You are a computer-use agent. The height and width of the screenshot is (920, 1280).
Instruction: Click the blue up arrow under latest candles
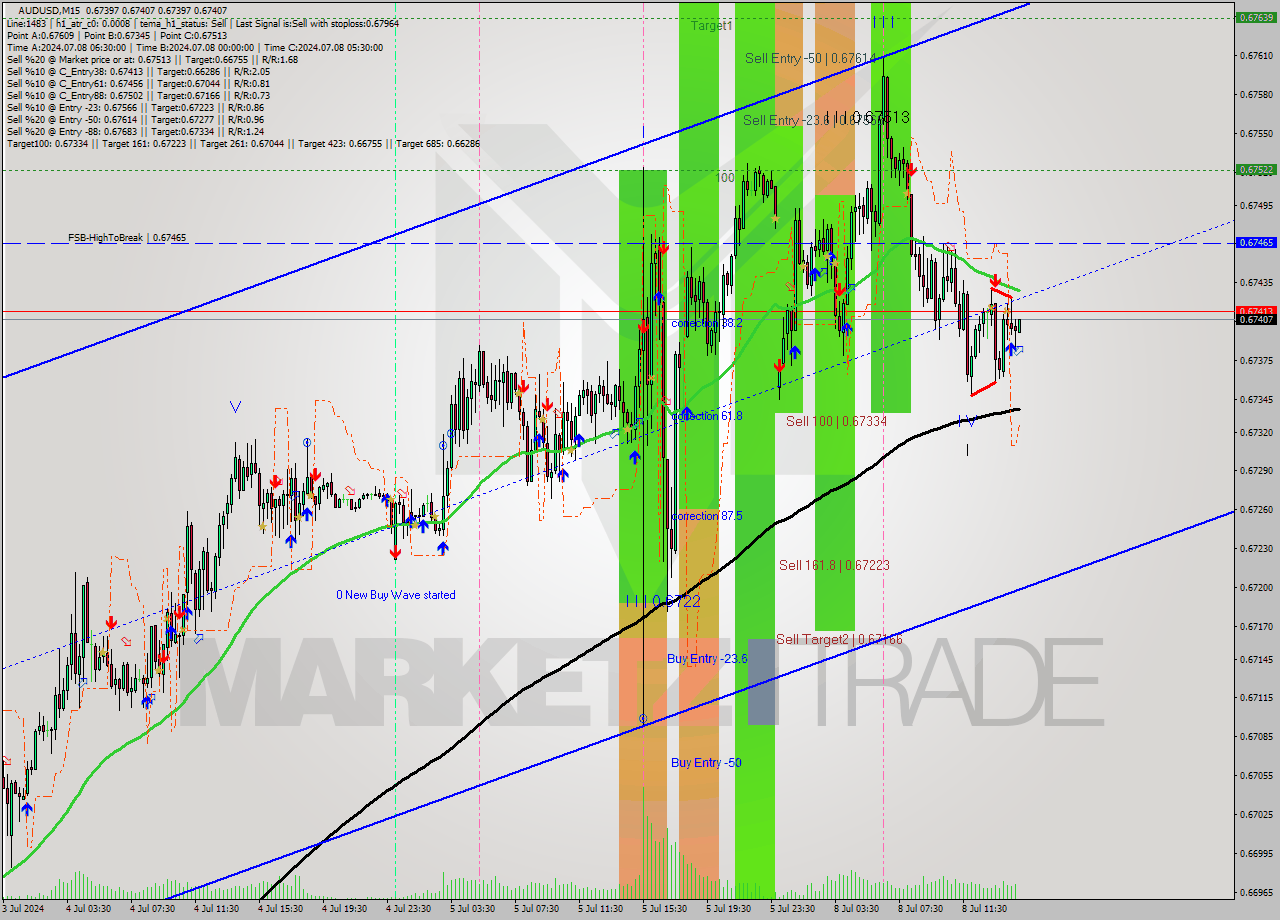point(1011,349)
